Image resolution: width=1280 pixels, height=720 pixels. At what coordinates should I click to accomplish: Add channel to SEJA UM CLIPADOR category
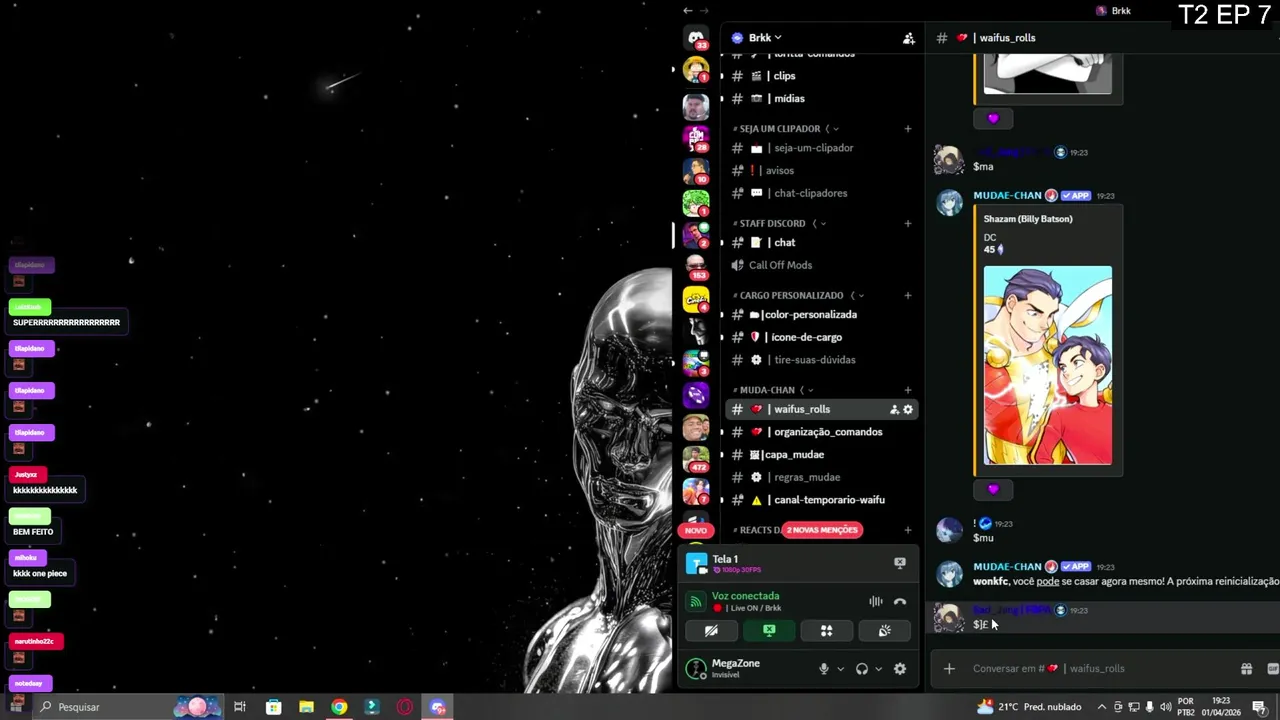pyautogui.click(x=908, y=128)
